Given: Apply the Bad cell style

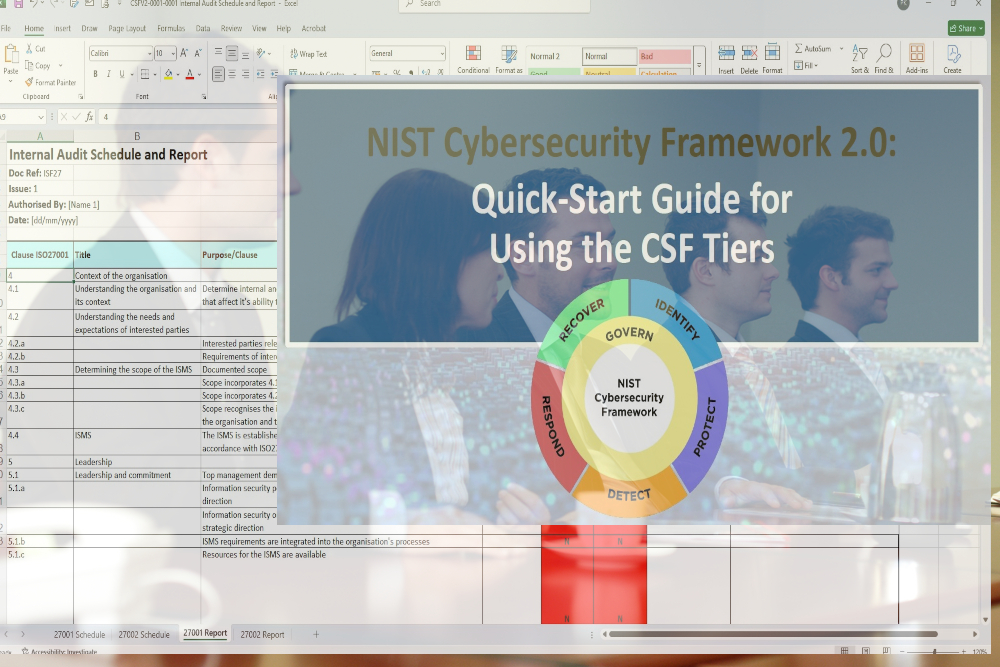Looking at the screenshot, I should pyautogui.click(x=665, y=56).
